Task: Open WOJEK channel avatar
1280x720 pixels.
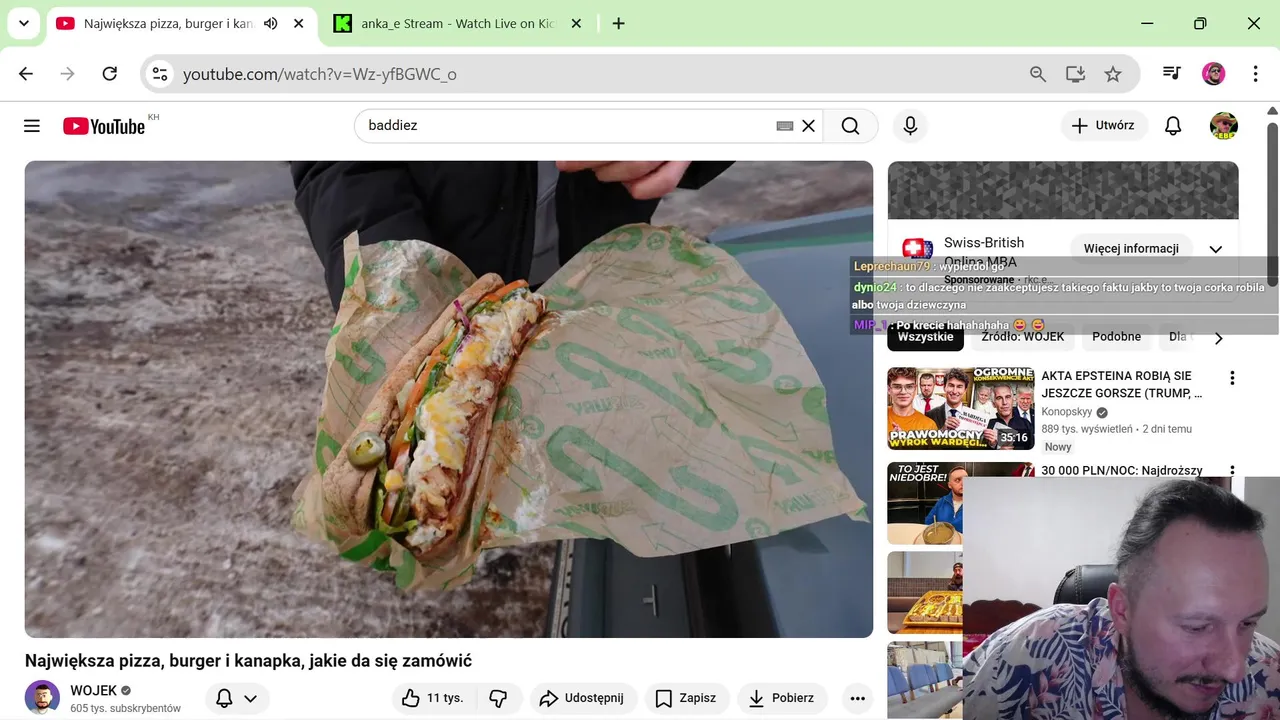Action: [x=42, y=697]
